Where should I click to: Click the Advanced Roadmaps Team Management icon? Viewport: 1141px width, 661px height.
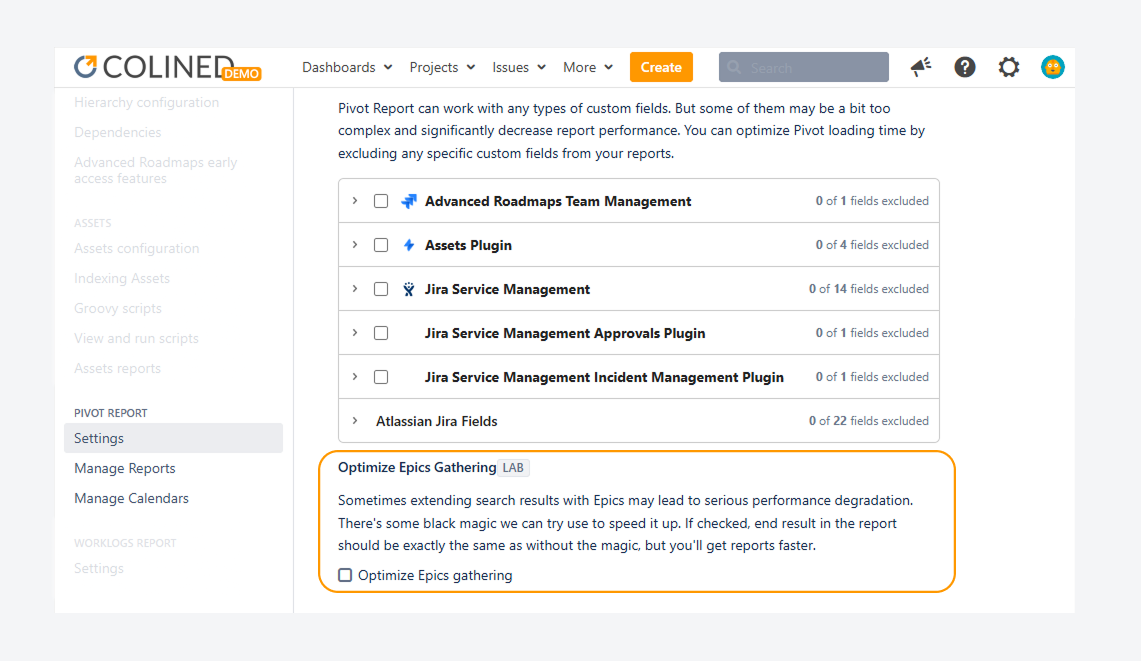[409, 201]
